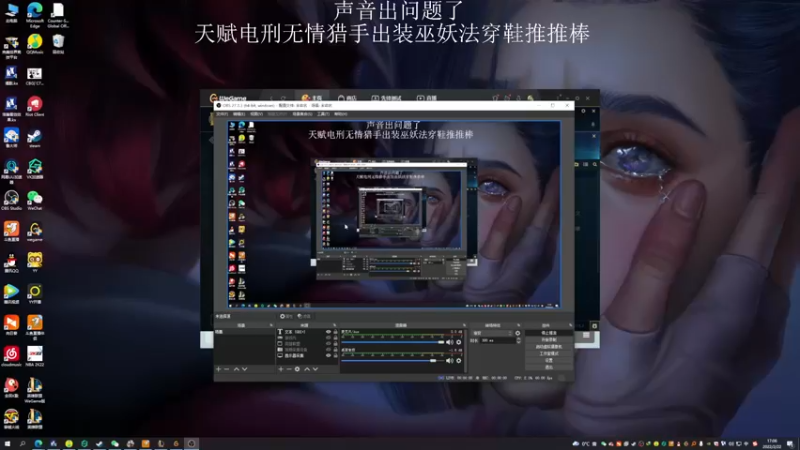Click the Desktop Audio volume slider
800x450 pixels.
click(x=393, y=360)
